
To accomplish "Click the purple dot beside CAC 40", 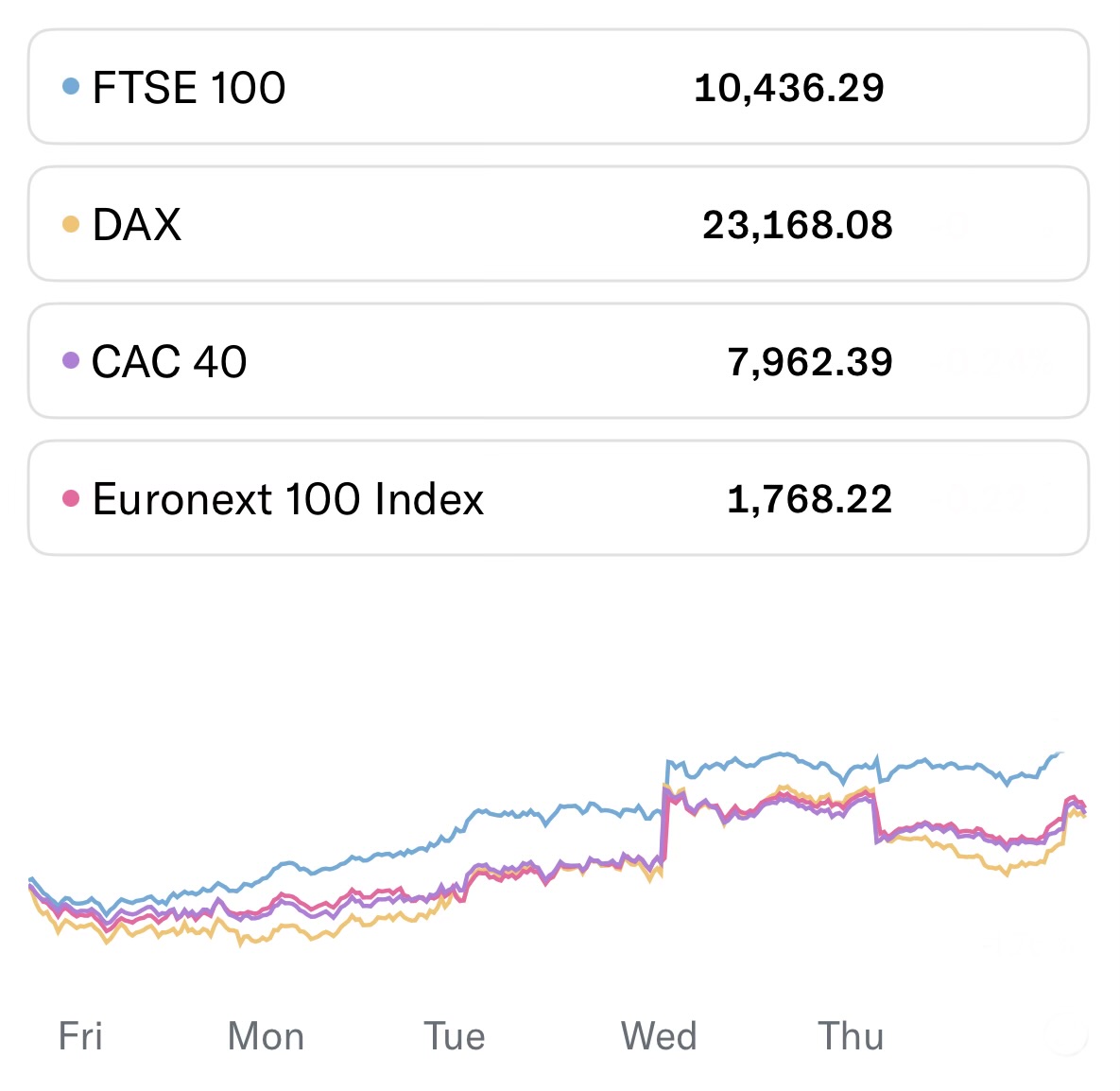I will 71,360.
